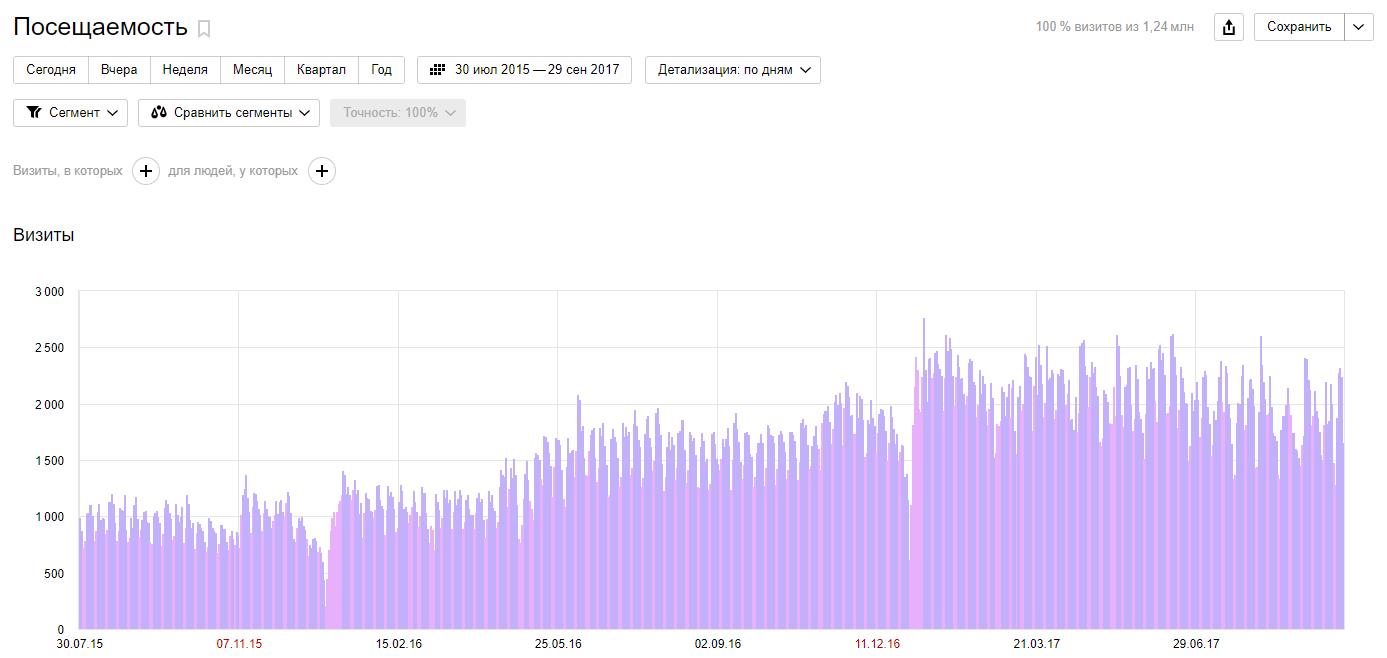Screen dimensions: 1387x658
Task: Click the Сохранить button
Action: tap(1299, 27)
